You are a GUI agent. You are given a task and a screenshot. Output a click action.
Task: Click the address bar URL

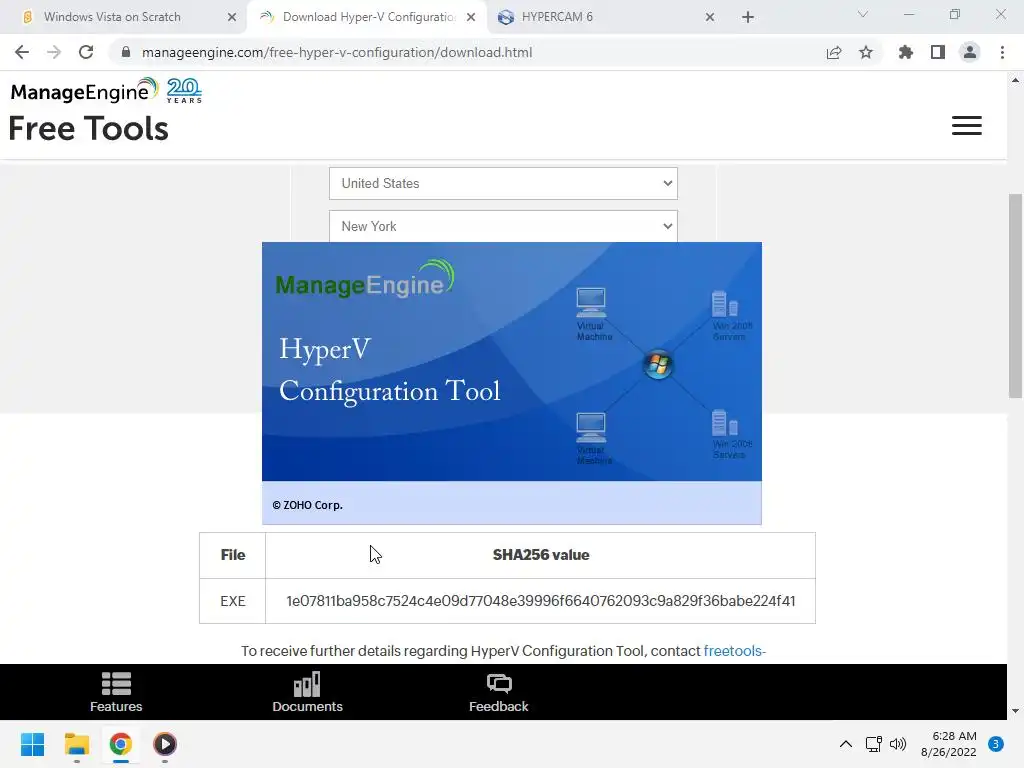337,52
